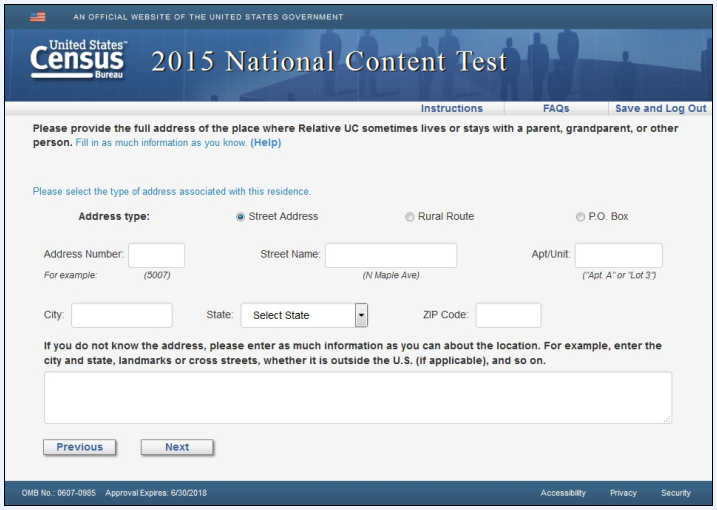The image size is (717, 510).
Task: Open the Instructions tab
Action: coord(451,108)
